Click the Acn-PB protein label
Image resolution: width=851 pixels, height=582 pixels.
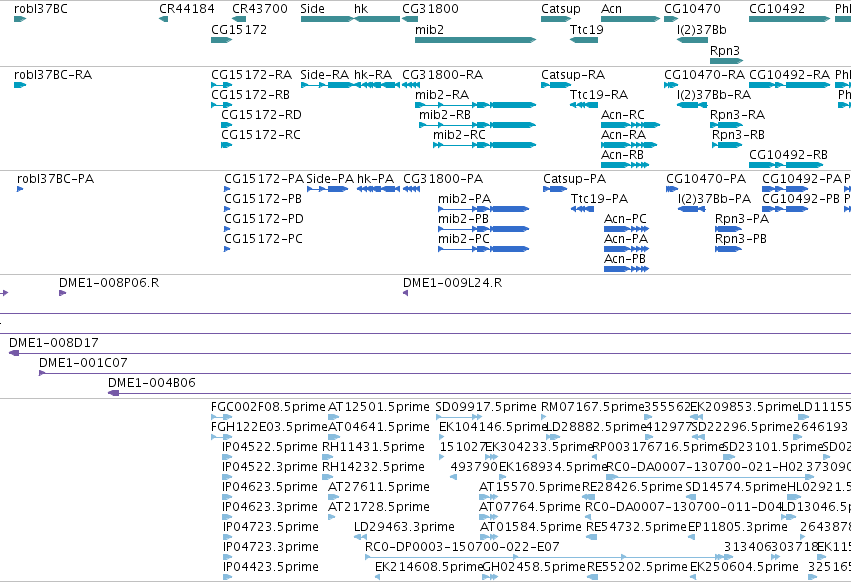[625, 259]
